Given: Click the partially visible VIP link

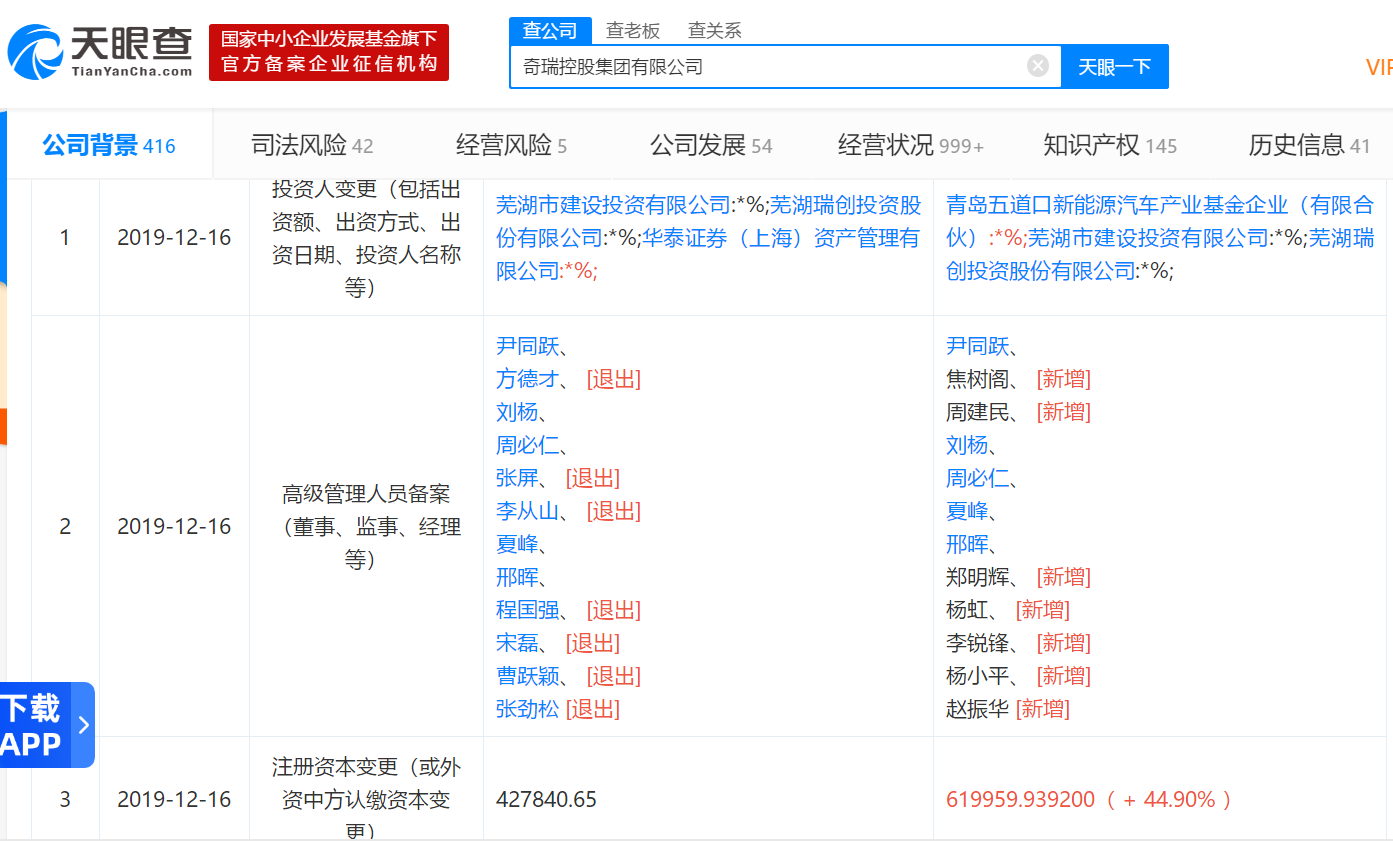Looking at the screenshot, I should [x=1379, y=67].
